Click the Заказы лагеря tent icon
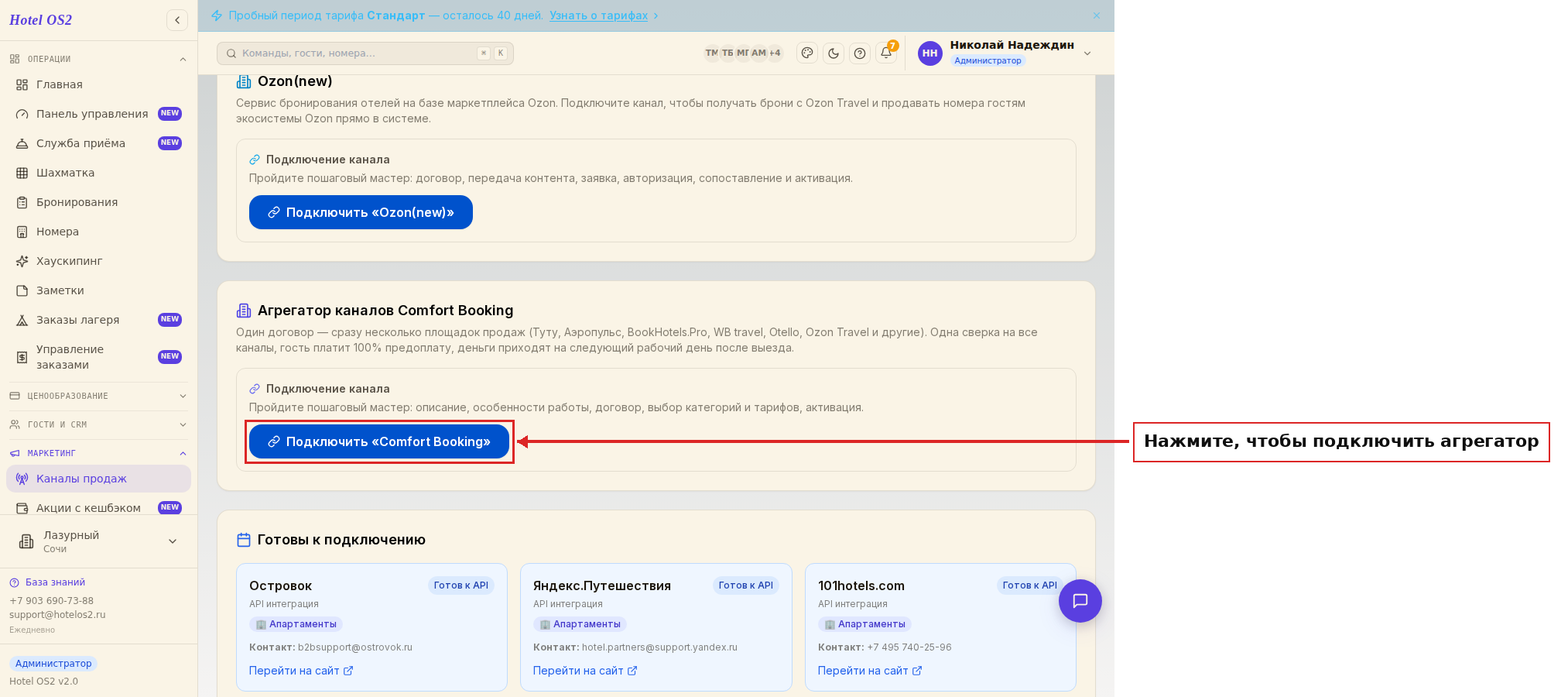This screenshot has width=1568, height=697. pos(22,320)
